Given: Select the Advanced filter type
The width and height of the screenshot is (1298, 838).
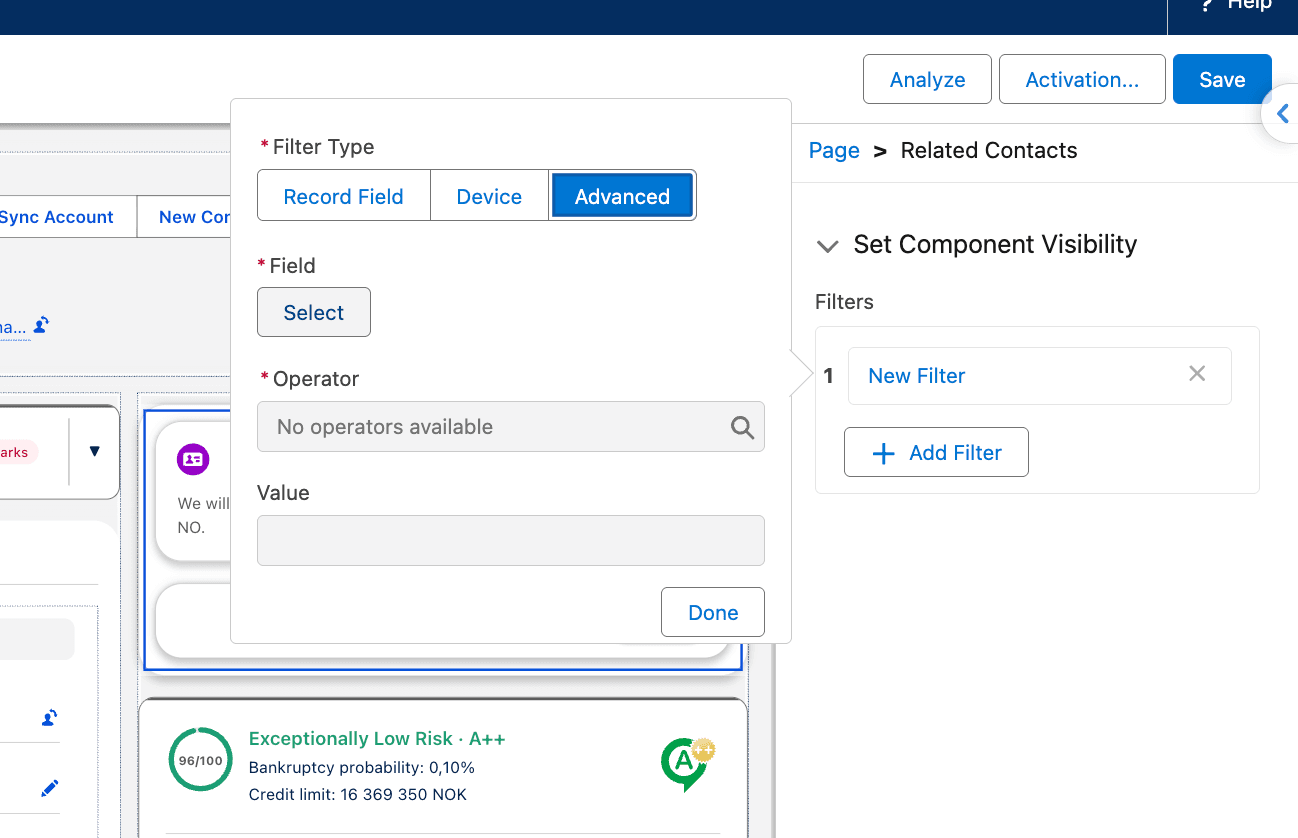Looking at the screenshot, I should point(622,196).
